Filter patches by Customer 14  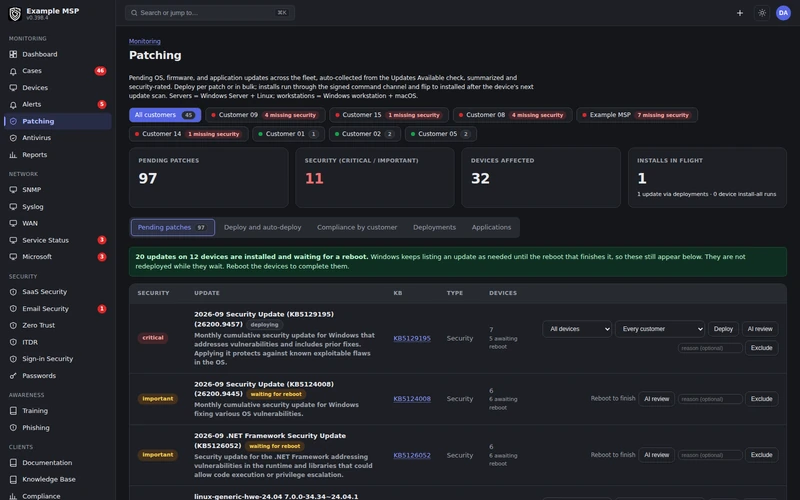(188, 134)
